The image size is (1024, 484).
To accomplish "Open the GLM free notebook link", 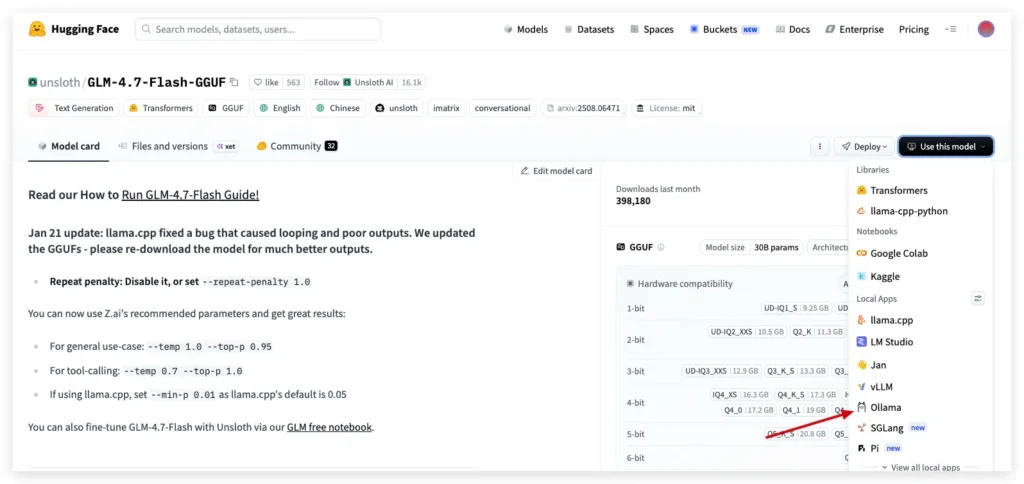I will (x=329, y=427).
